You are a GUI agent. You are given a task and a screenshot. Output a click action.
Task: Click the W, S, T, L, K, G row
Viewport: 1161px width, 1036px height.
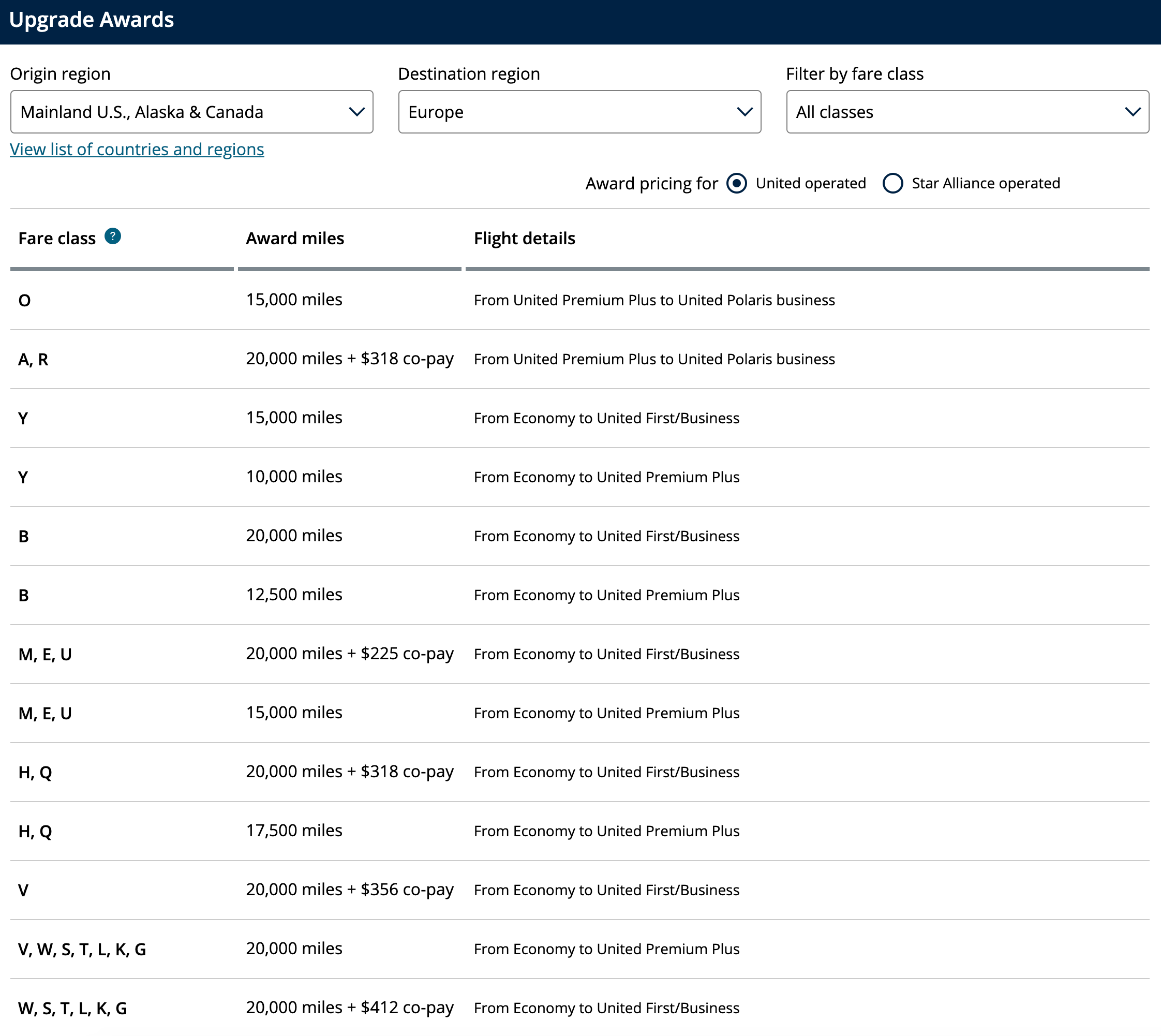(x=72, y=1008)
